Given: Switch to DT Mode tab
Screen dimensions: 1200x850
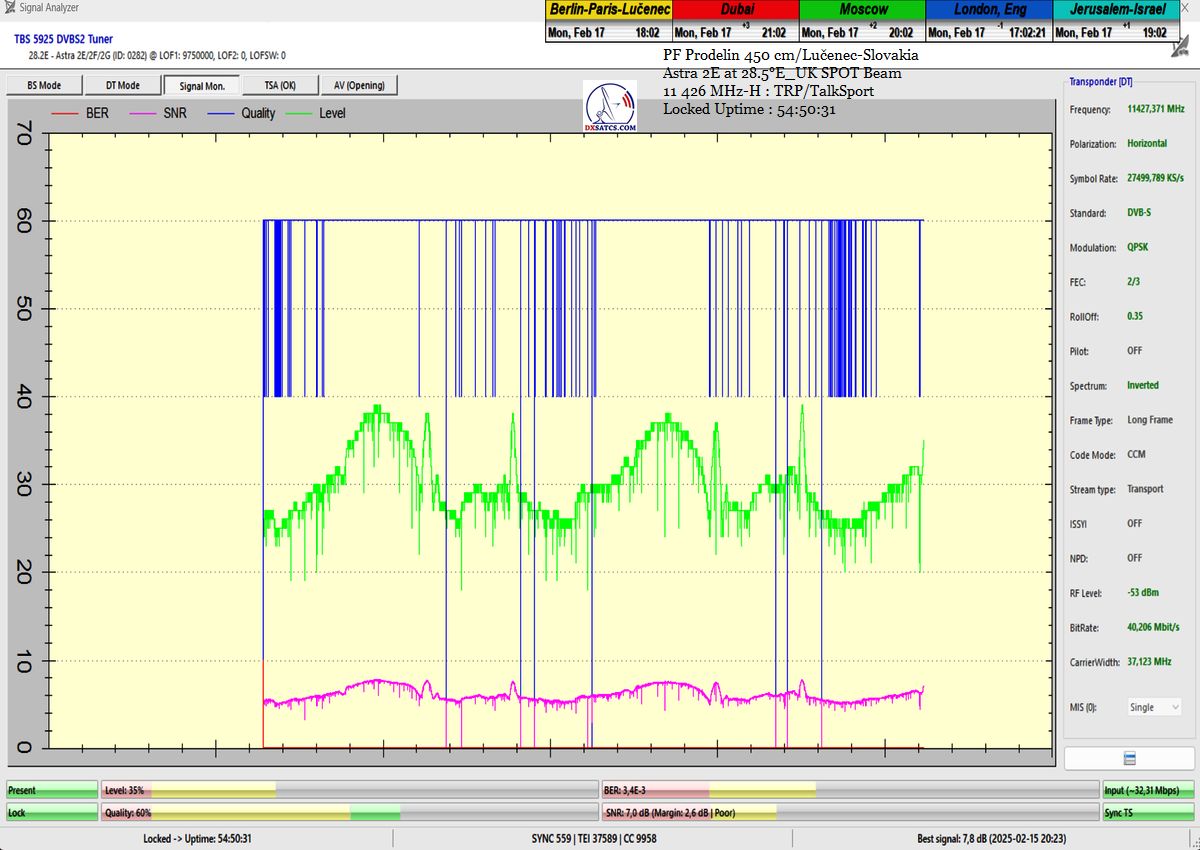Looking at the screenshot, I should point(122,86).
